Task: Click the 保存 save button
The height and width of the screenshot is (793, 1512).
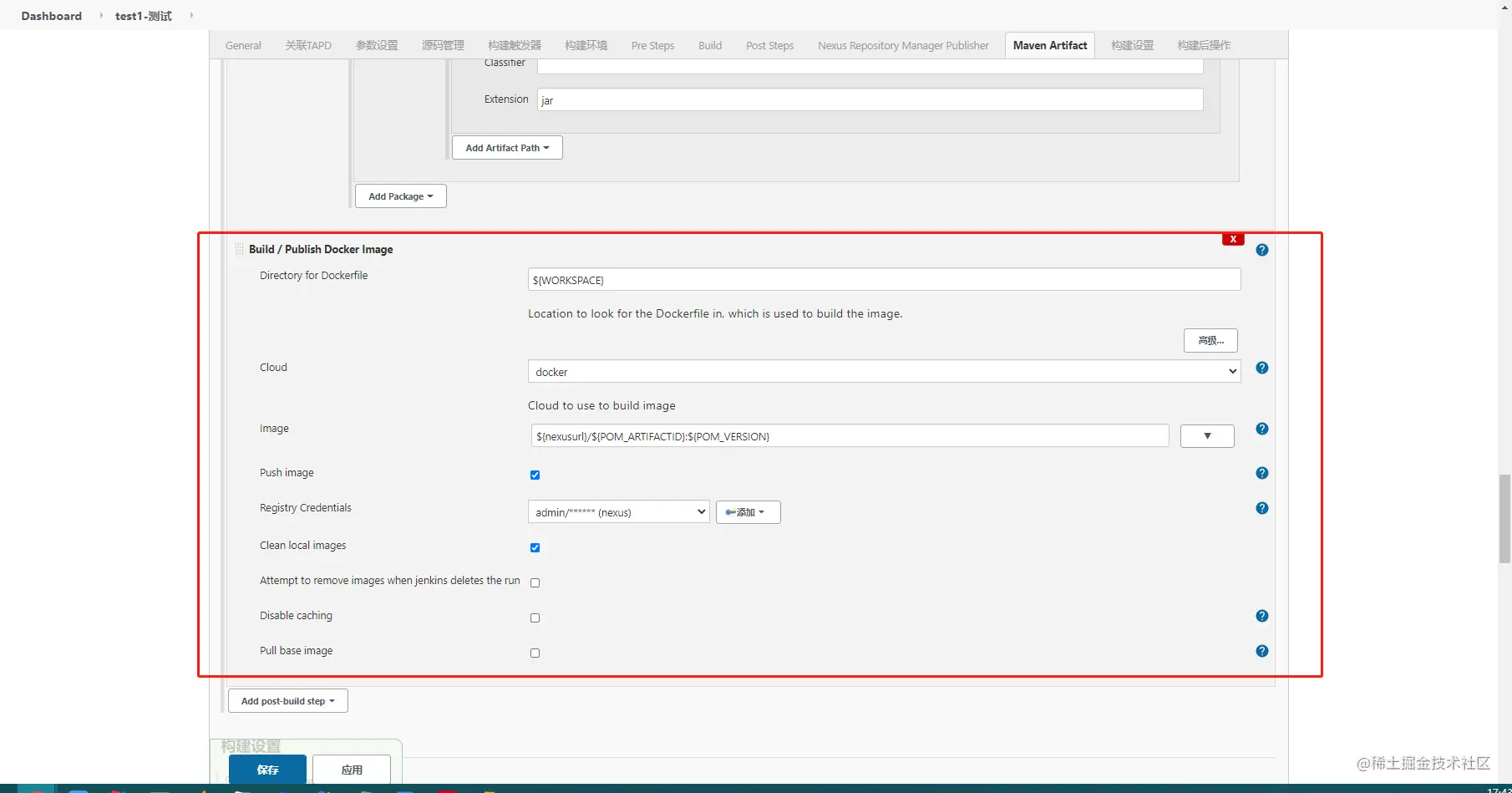Action: pyautogui.click(x=267, y=770)
